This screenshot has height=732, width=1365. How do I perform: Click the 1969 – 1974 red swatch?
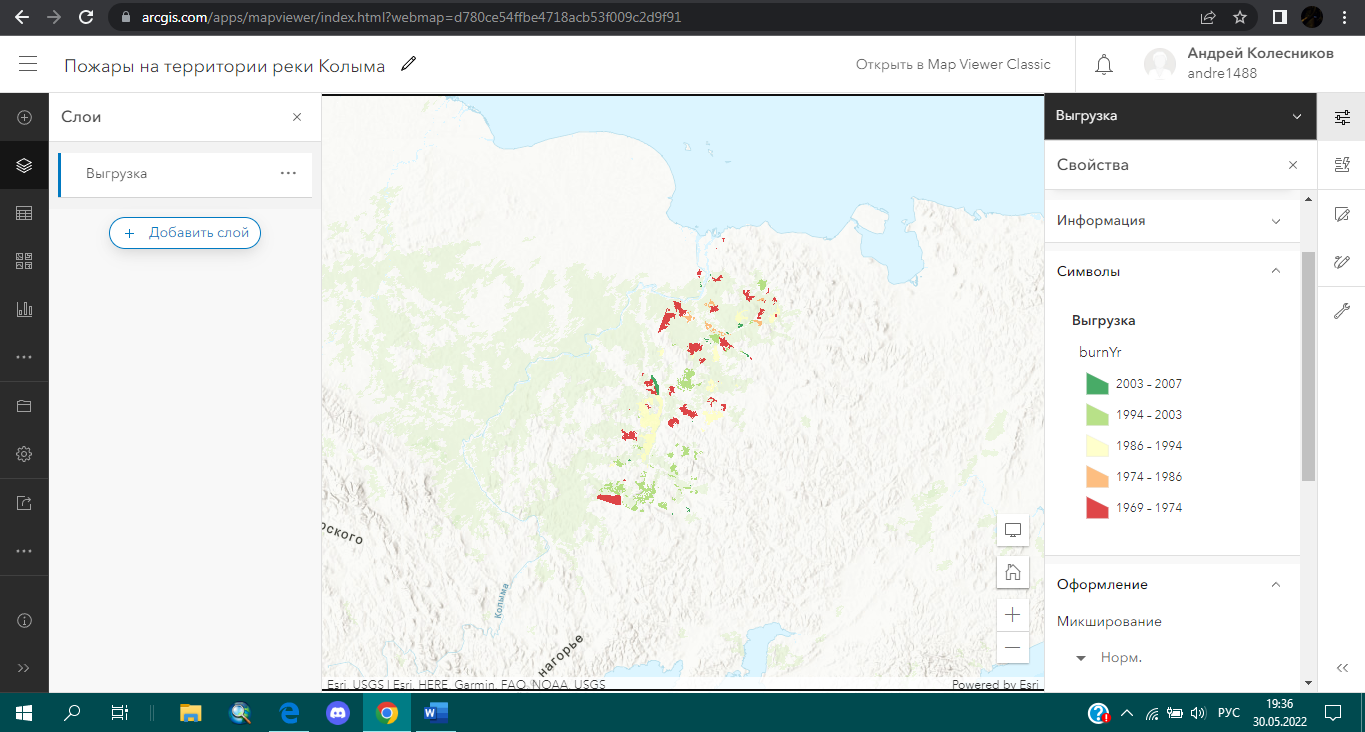pos(1097,508)
